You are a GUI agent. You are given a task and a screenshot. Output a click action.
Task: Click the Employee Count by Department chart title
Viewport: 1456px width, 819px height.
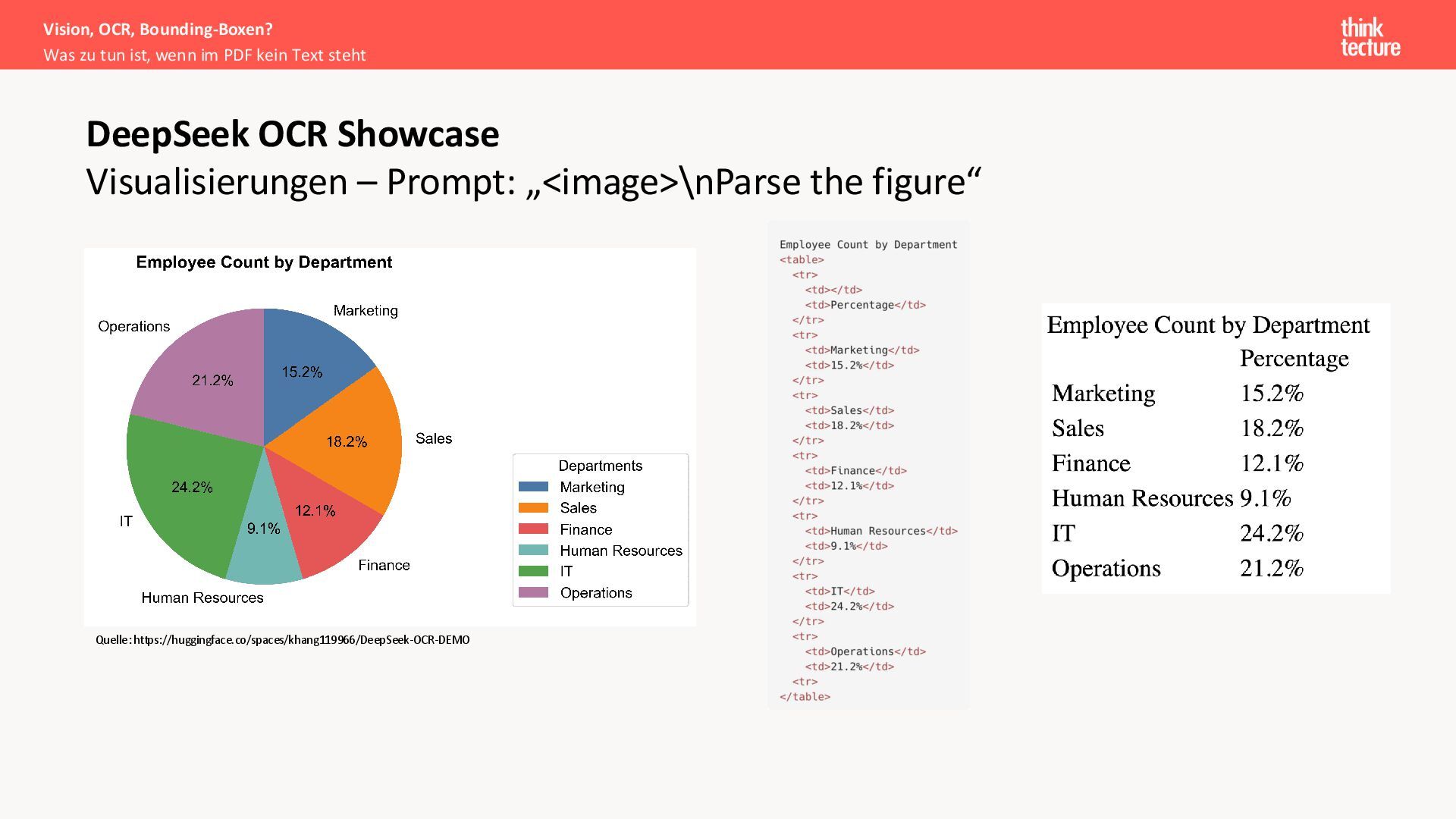tap(264, 262)
